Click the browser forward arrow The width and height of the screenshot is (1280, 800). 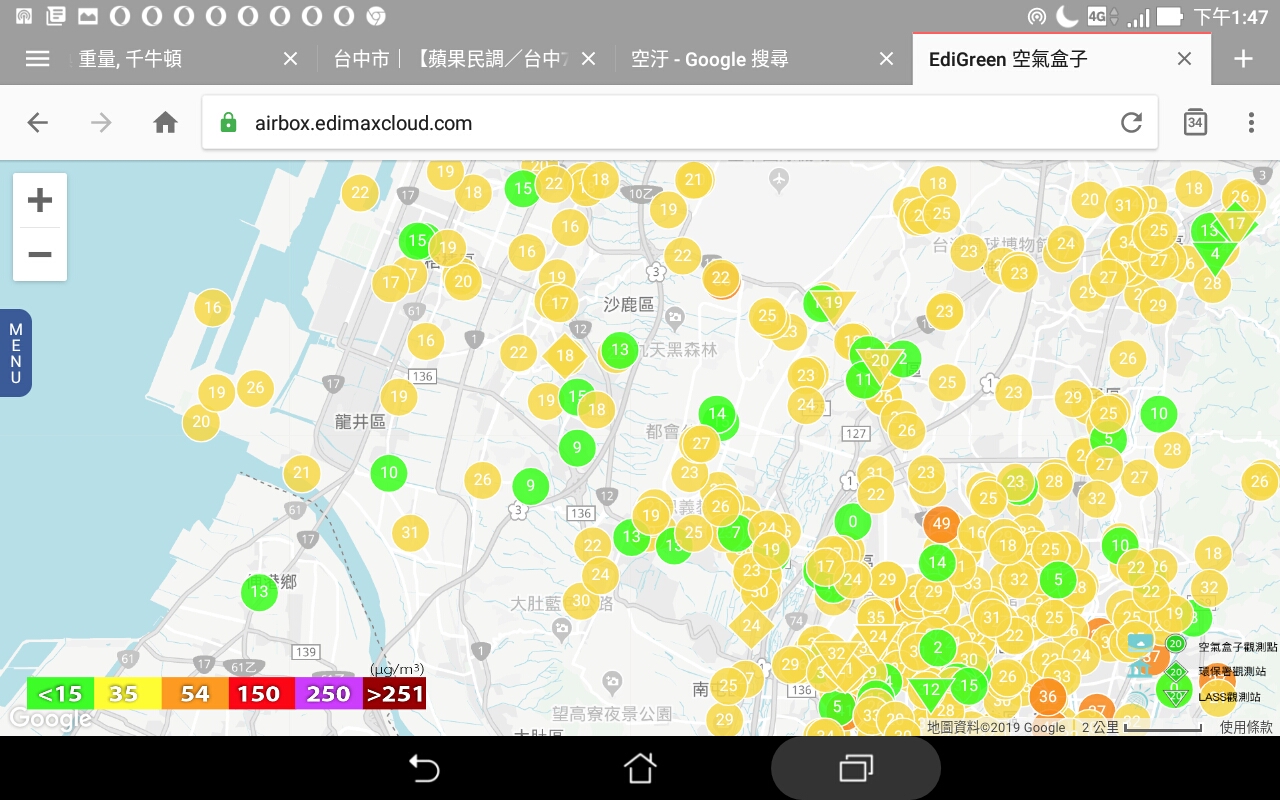point(101,123)
